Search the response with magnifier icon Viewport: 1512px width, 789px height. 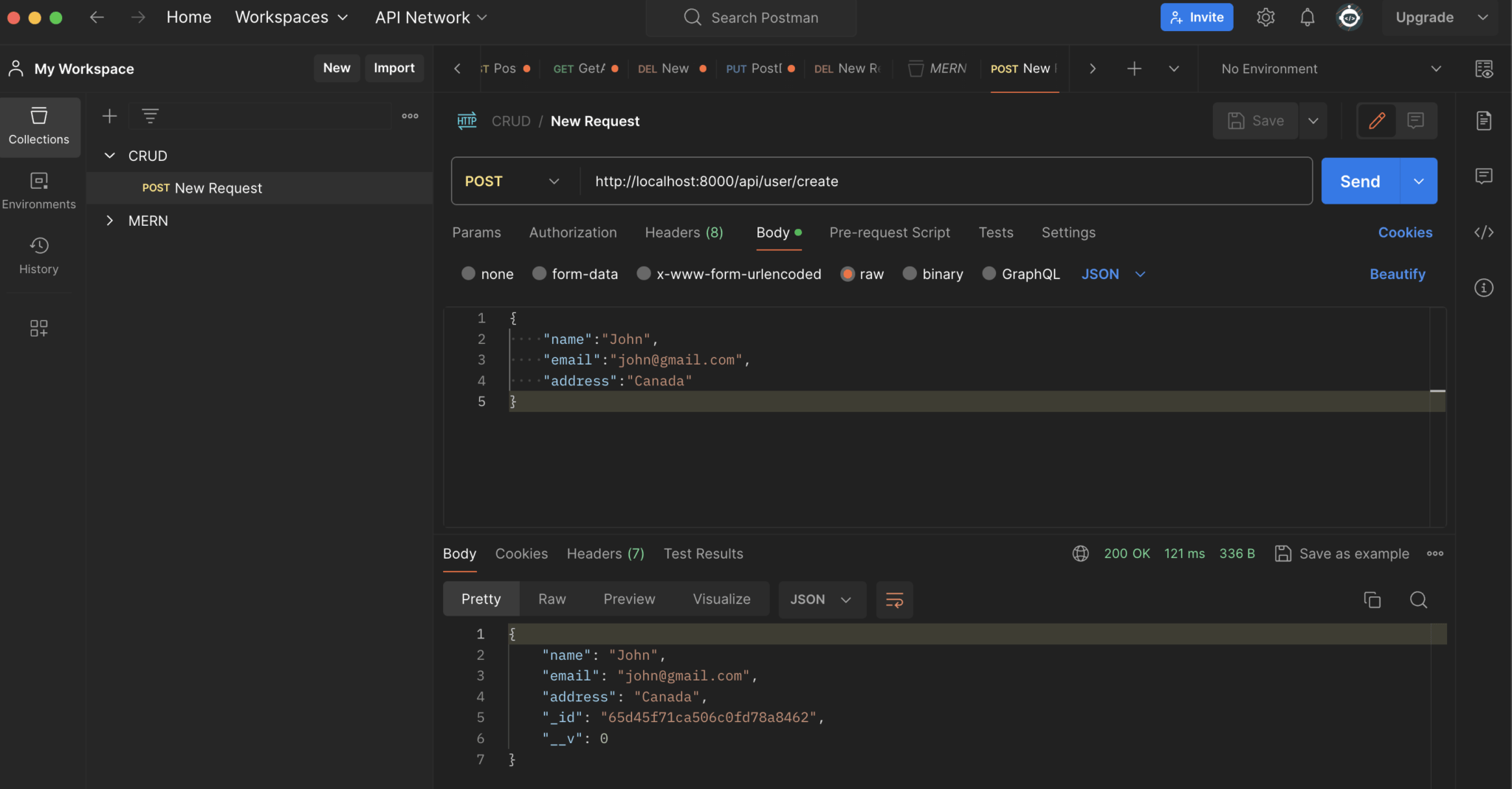pyautogui.click(x=1418, y=599)
